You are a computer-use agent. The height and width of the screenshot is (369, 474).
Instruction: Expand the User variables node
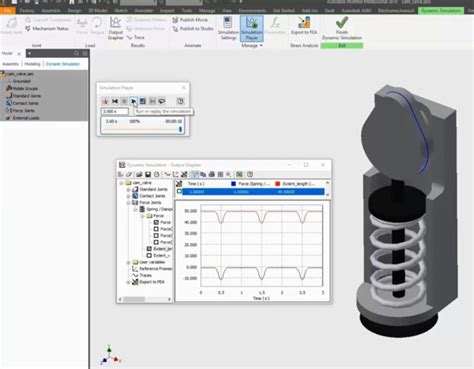coord(128,262)
